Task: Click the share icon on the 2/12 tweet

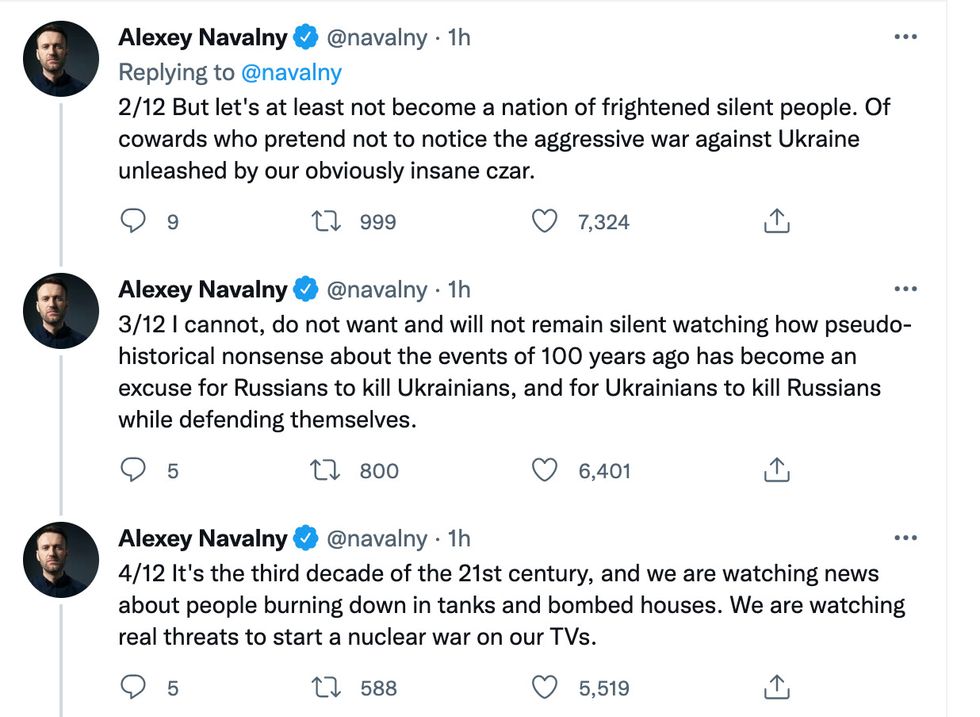Action: 776,221
